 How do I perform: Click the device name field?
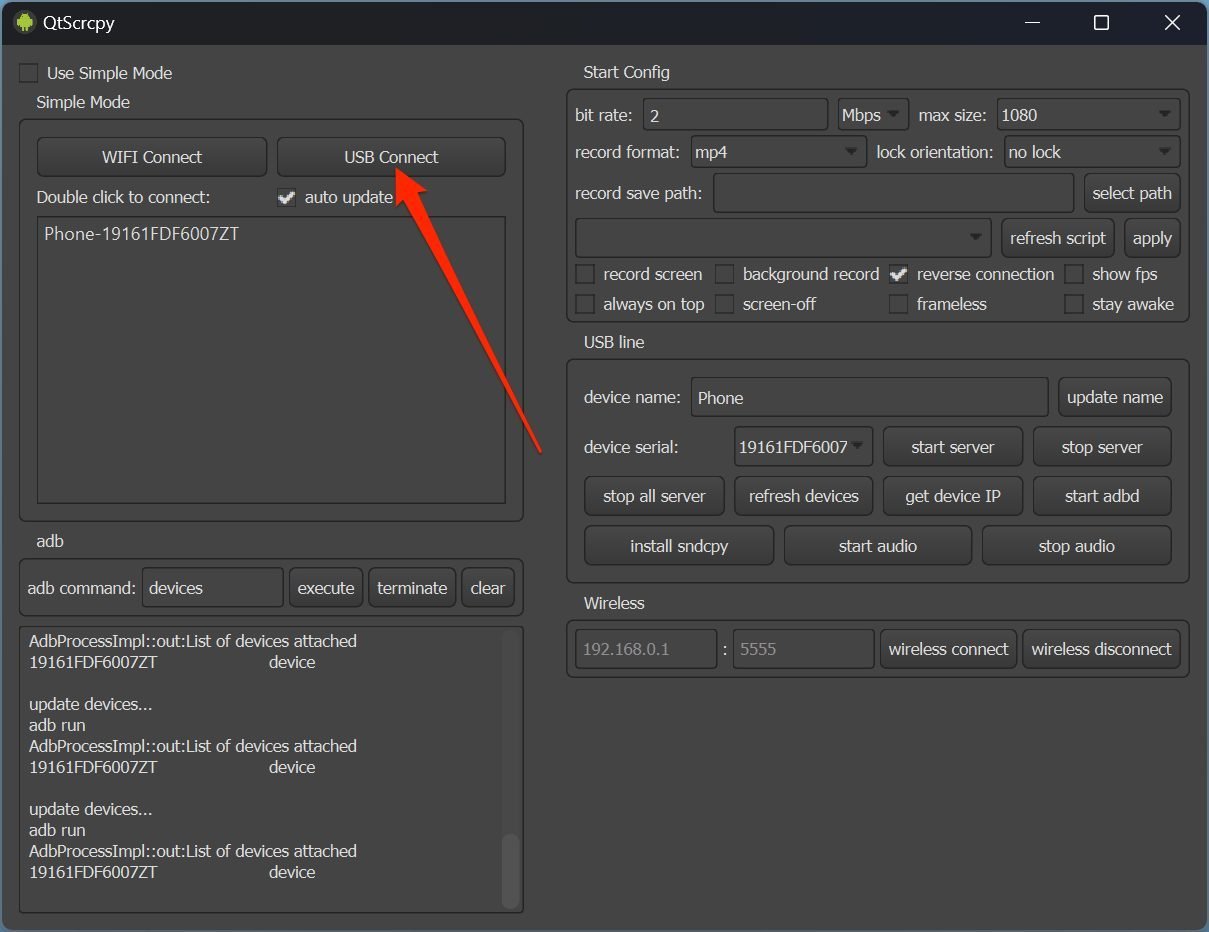869,397
